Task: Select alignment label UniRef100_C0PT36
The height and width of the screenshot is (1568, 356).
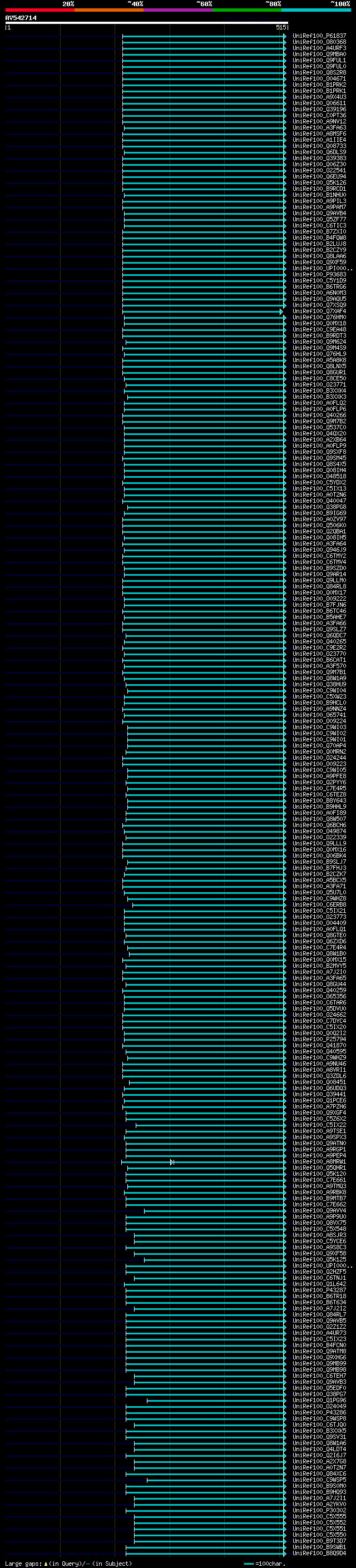Action: pyautogui.click(x=319, y=116)
